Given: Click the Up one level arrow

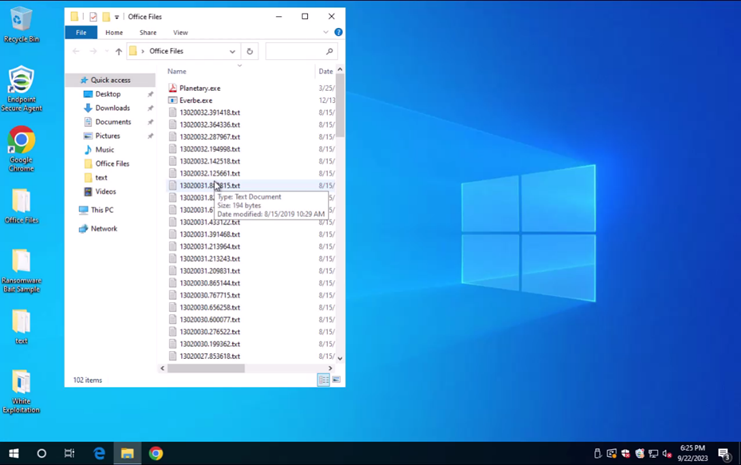Looking at the screenshot, I should [118, 51].
